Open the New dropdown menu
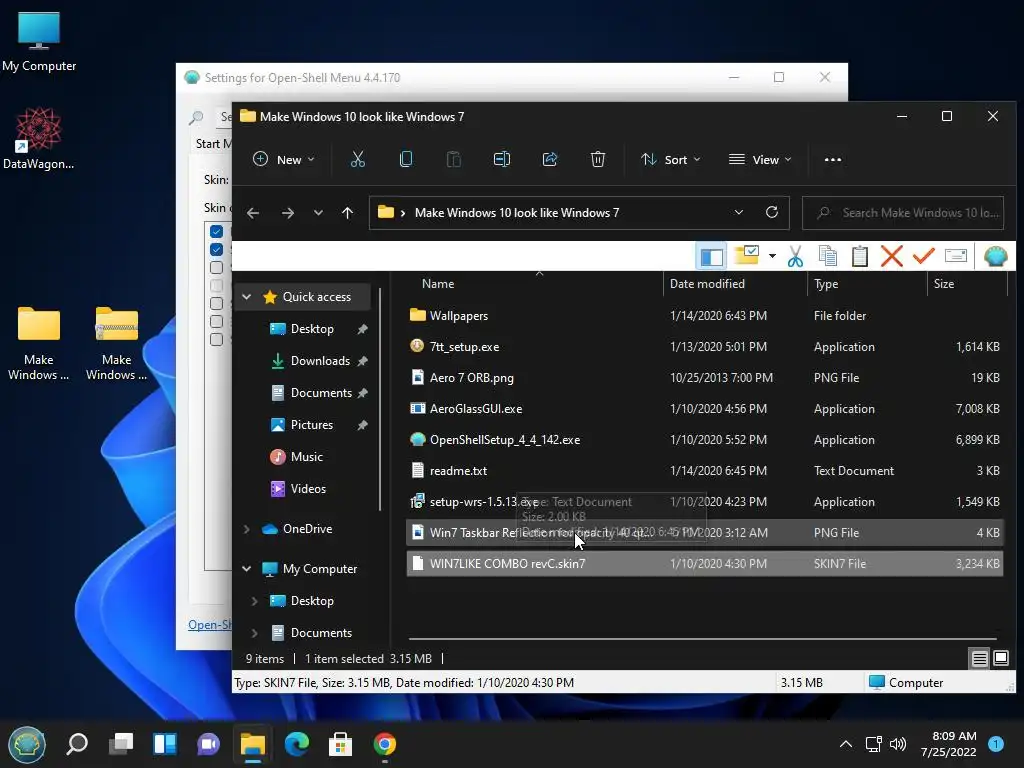The height and width of the screenshot is (768, 1024). click(283, 159)
